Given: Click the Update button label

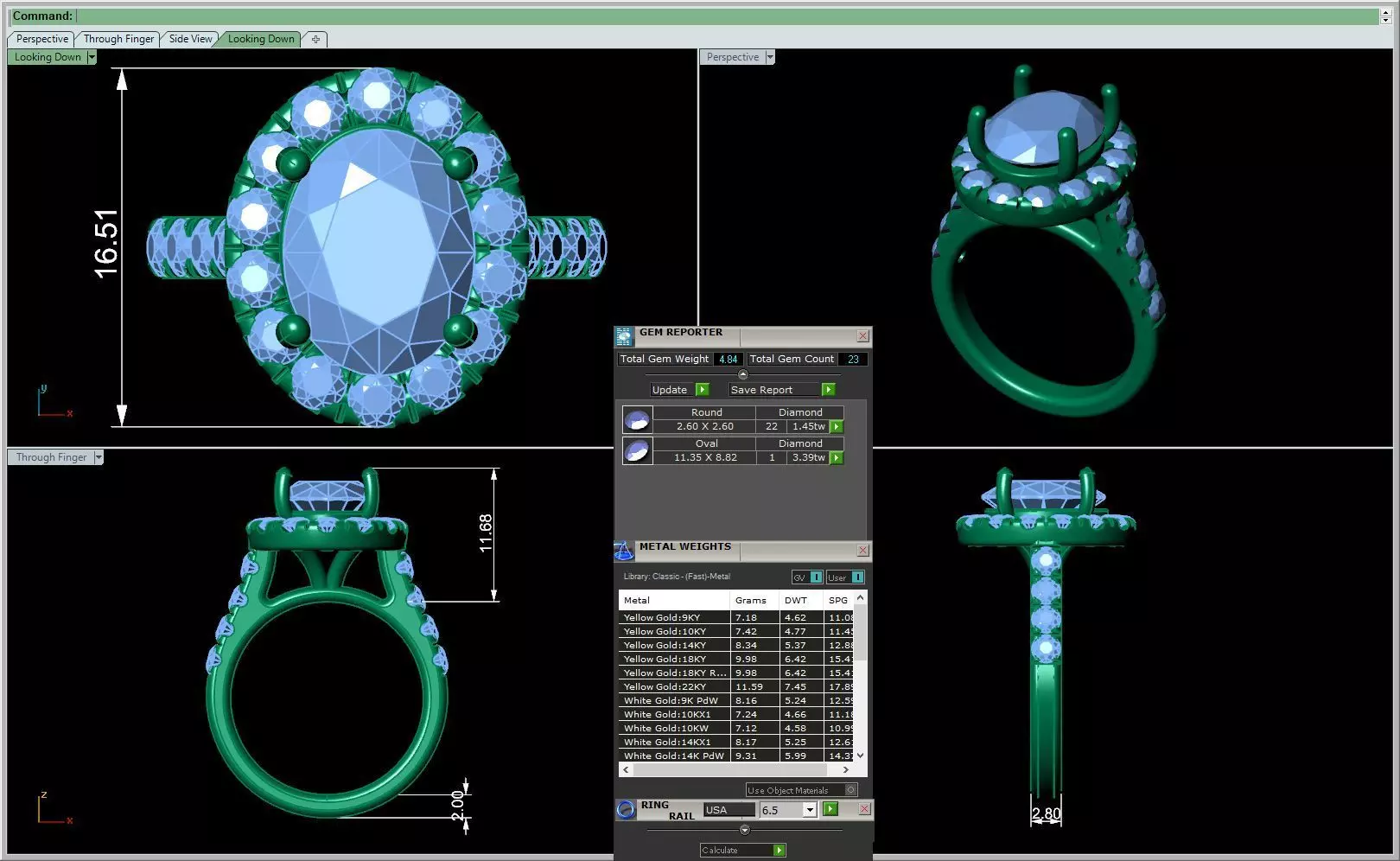Looking at the screenshot, I should [x=670, y=390].
